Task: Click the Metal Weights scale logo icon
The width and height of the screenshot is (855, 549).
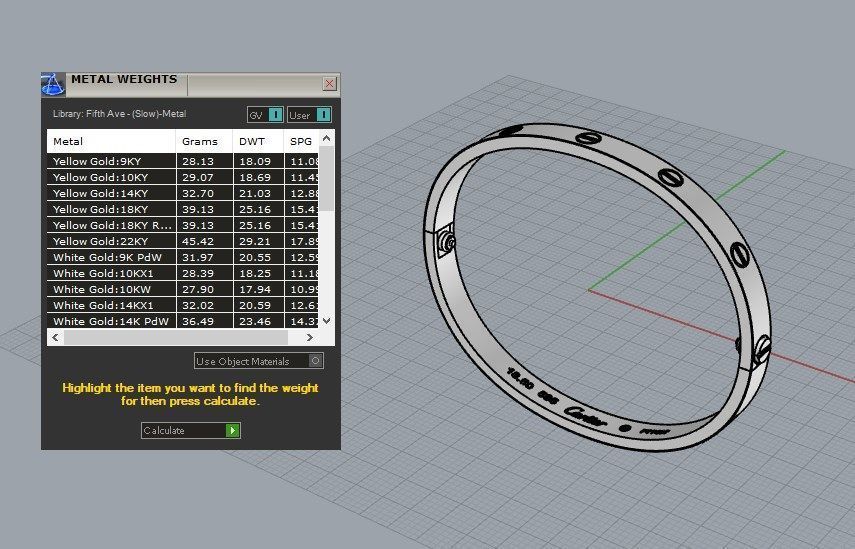Action: 52,84
